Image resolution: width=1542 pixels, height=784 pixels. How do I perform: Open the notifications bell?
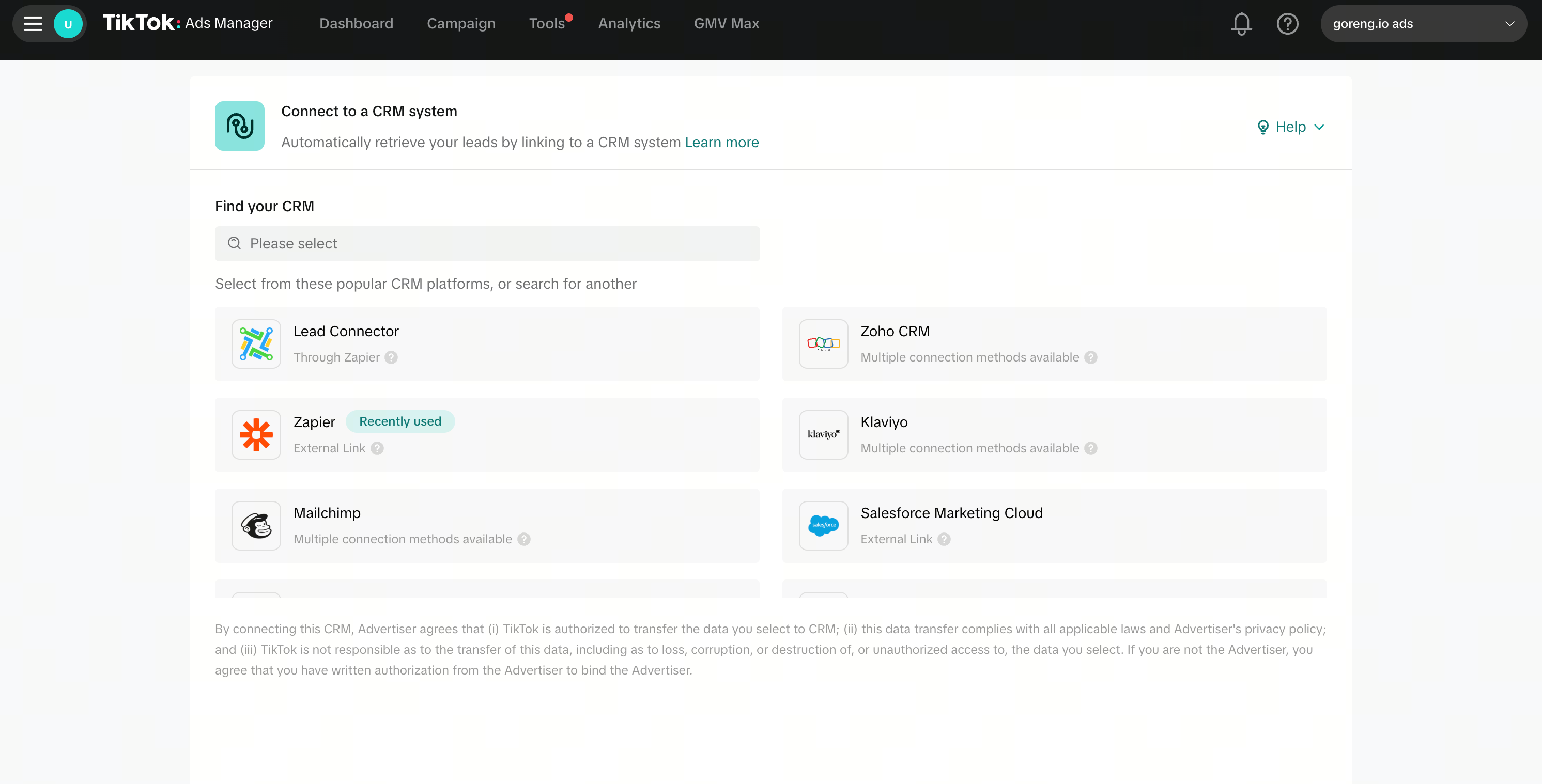1241,23
